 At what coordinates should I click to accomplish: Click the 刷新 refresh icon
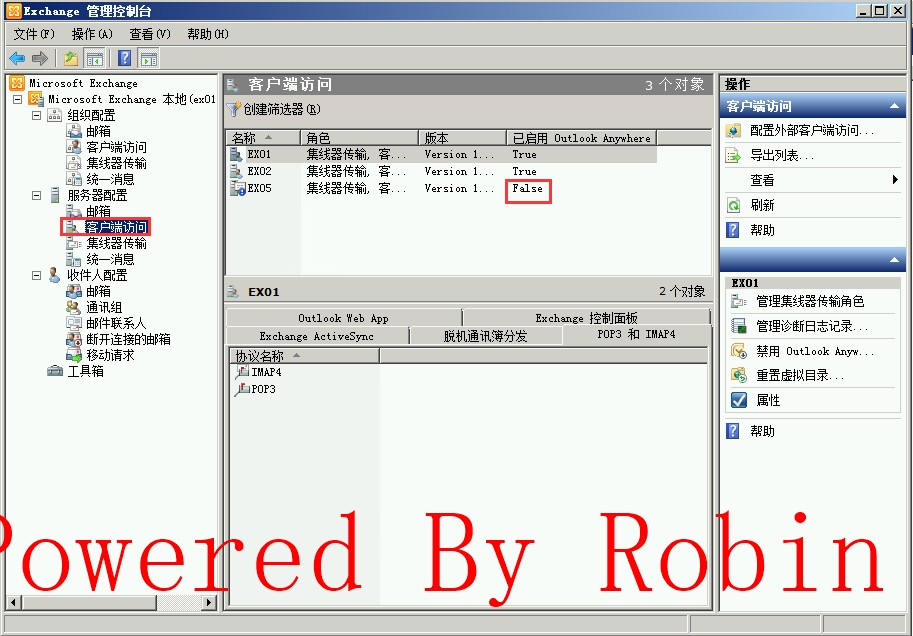click(x=734, y=205)
